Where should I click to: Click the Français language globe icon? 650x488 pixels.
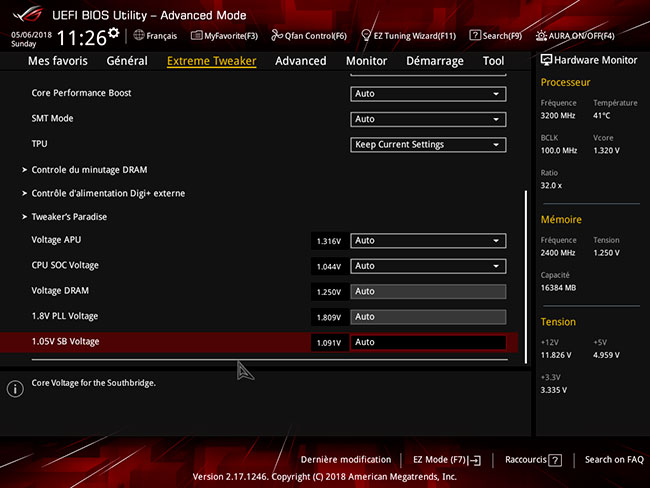(x=139, y=35)
